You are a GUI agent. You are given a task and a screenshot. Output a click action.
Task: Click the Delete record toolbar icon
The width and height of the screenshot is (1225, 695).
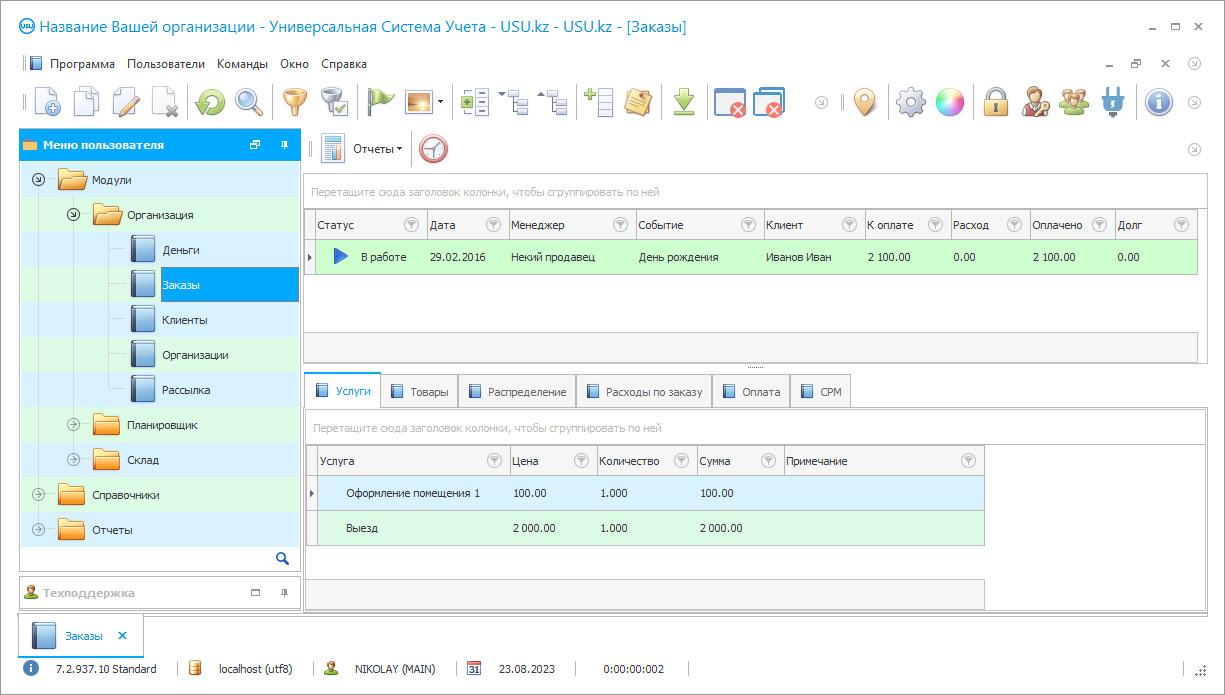[x=165, y=102]
